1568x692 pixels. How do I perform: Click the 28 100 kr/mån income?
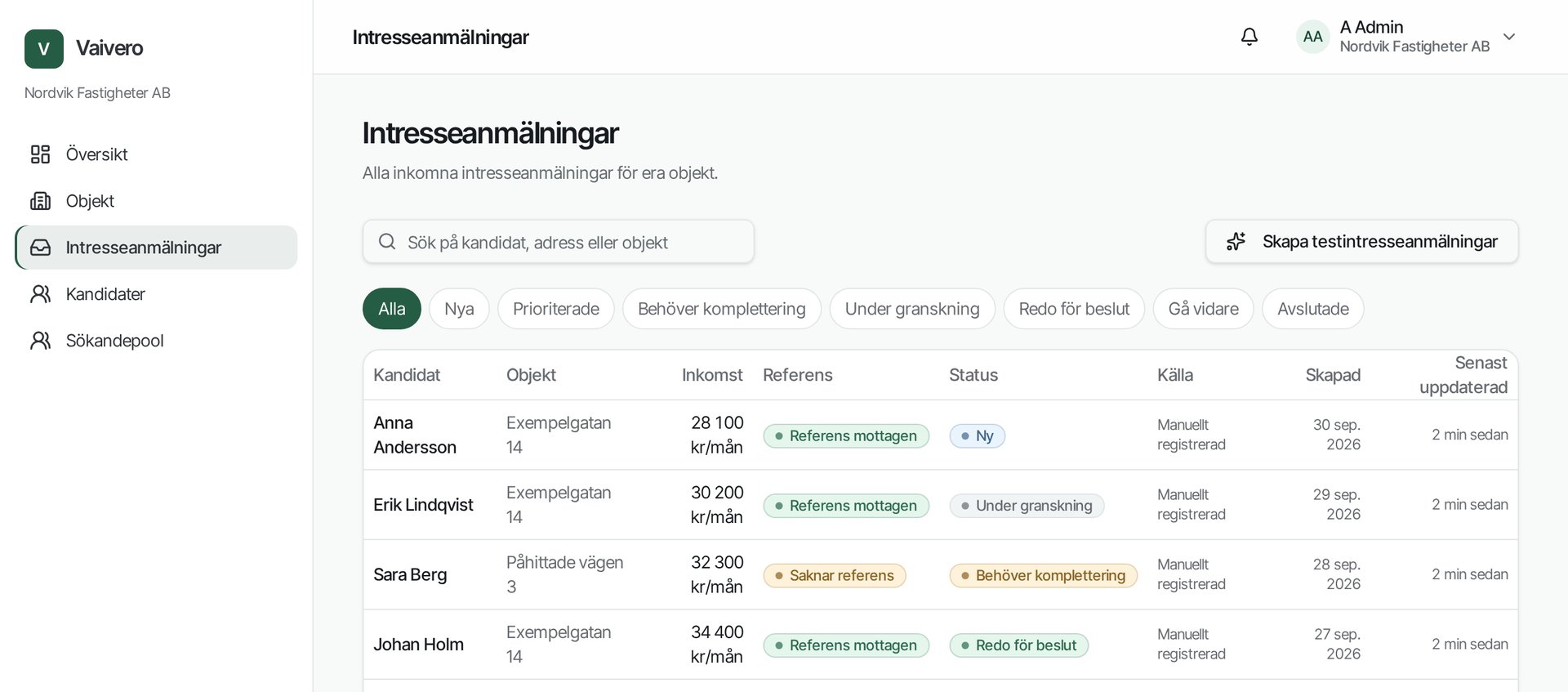(x=717, y=435)
